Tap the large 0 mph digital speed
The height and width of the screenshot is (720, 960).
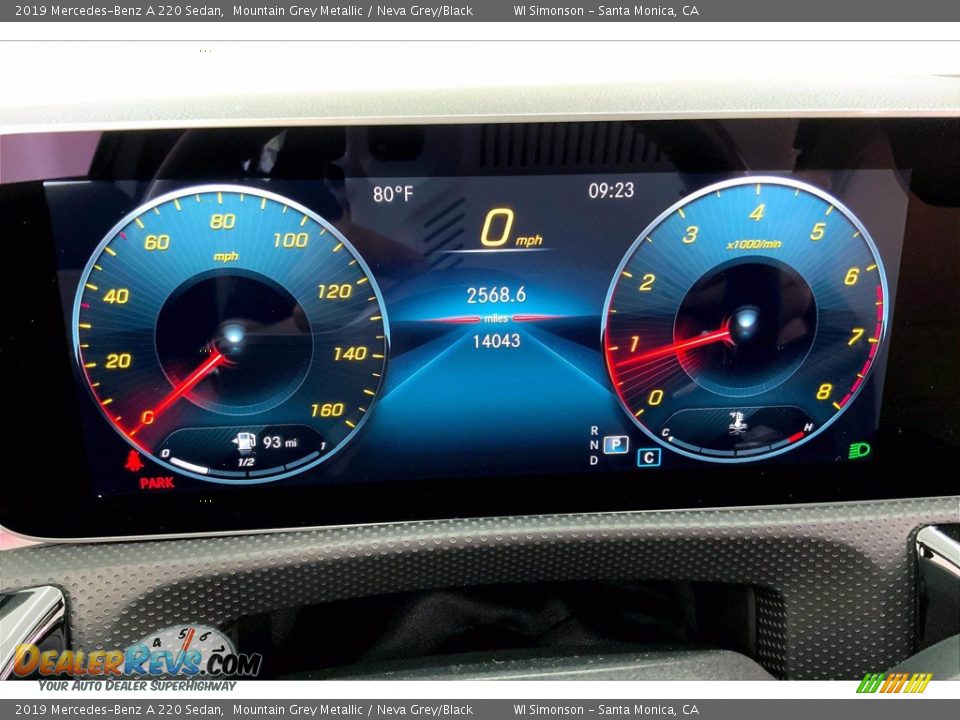tap(511, 229)
